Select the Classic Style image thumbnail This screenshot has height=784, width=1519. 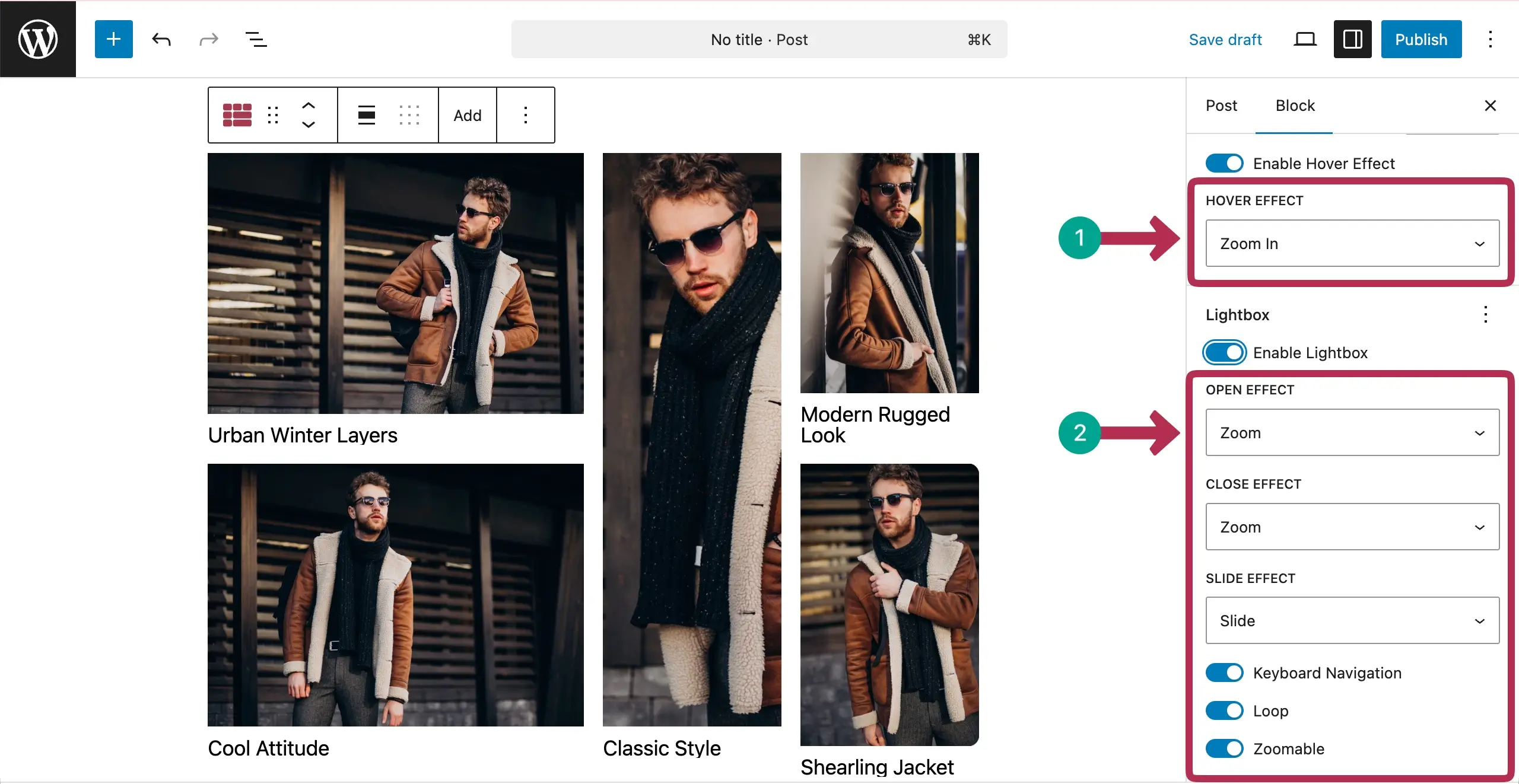692,439
